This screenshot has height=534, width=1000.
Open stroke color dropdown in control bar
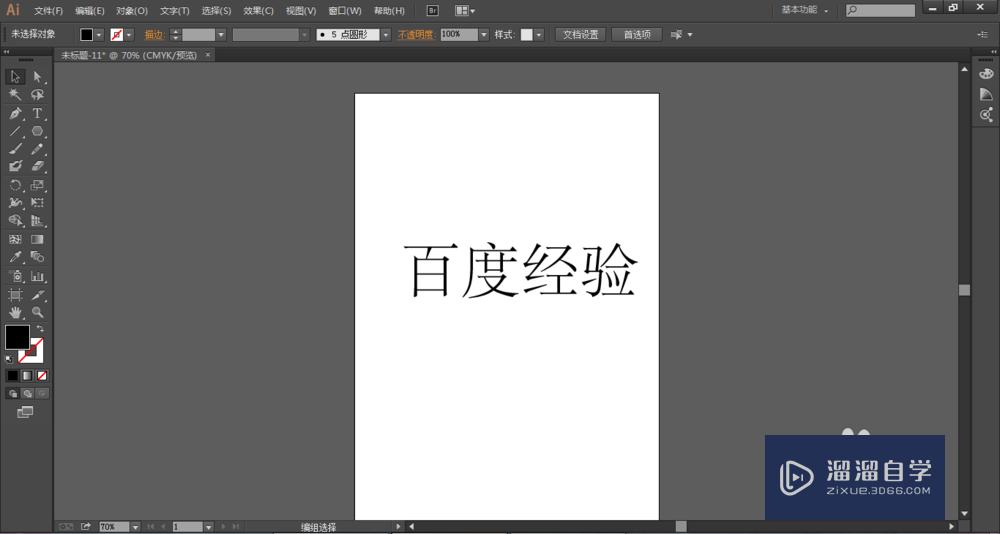point(129,34)
